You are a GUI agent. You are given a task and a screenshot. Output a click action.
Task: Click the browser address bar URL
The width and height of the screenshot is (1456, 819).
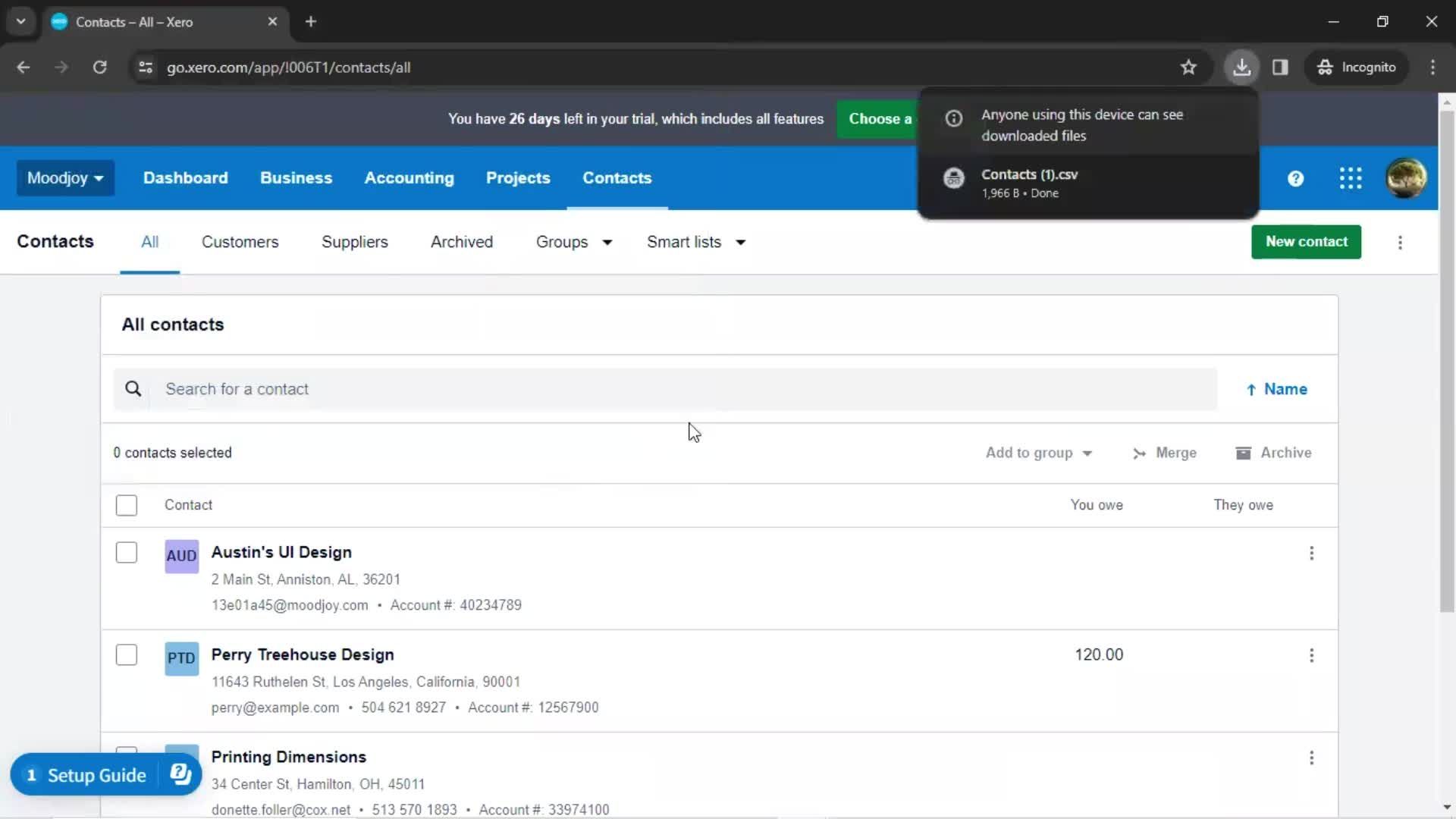288,67
